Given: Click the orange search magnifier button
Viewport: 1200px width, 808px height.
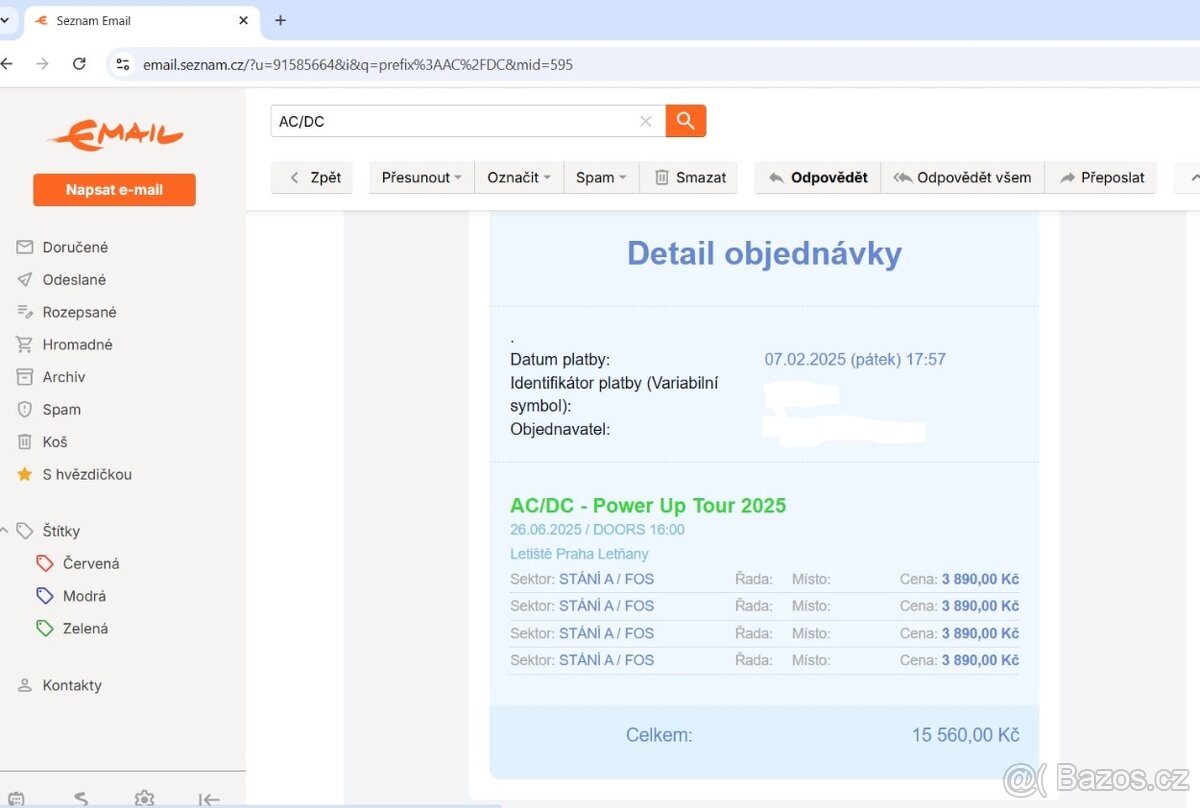Looking at the screenshot, I should coord(686,121).
